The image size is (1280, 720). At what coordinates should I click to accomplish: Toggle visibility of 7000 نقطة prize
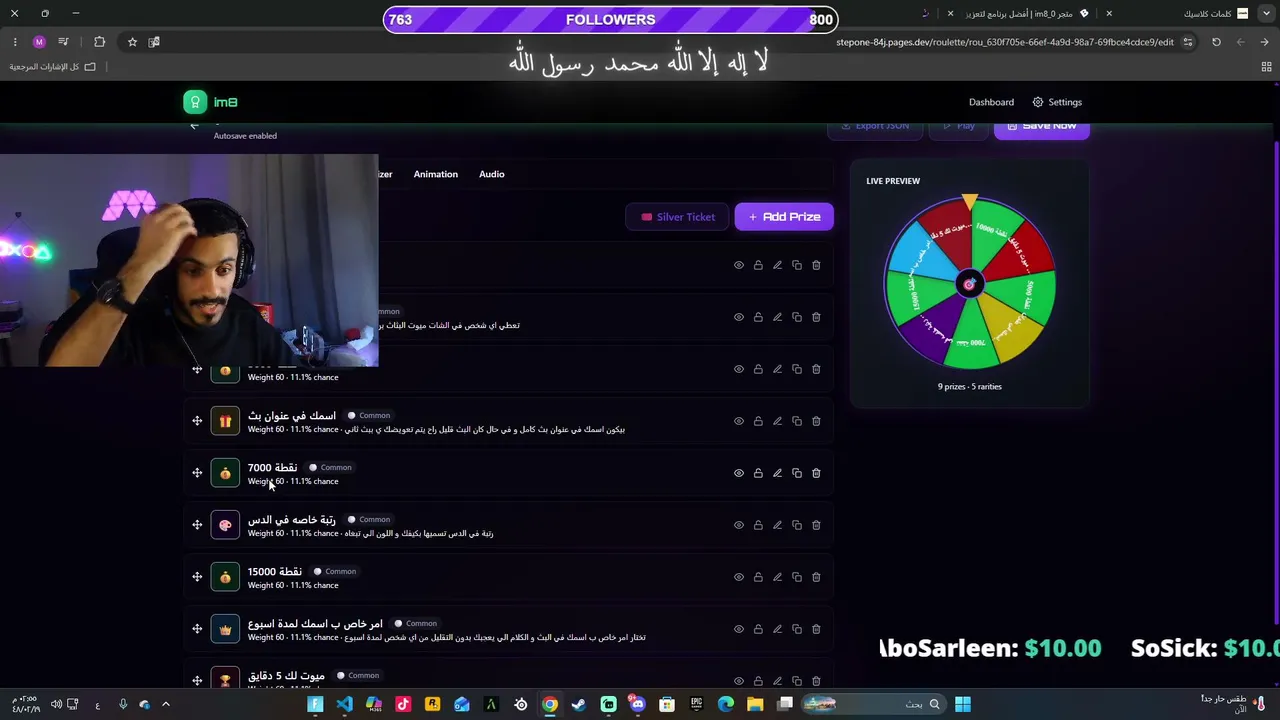coord(739,473)
